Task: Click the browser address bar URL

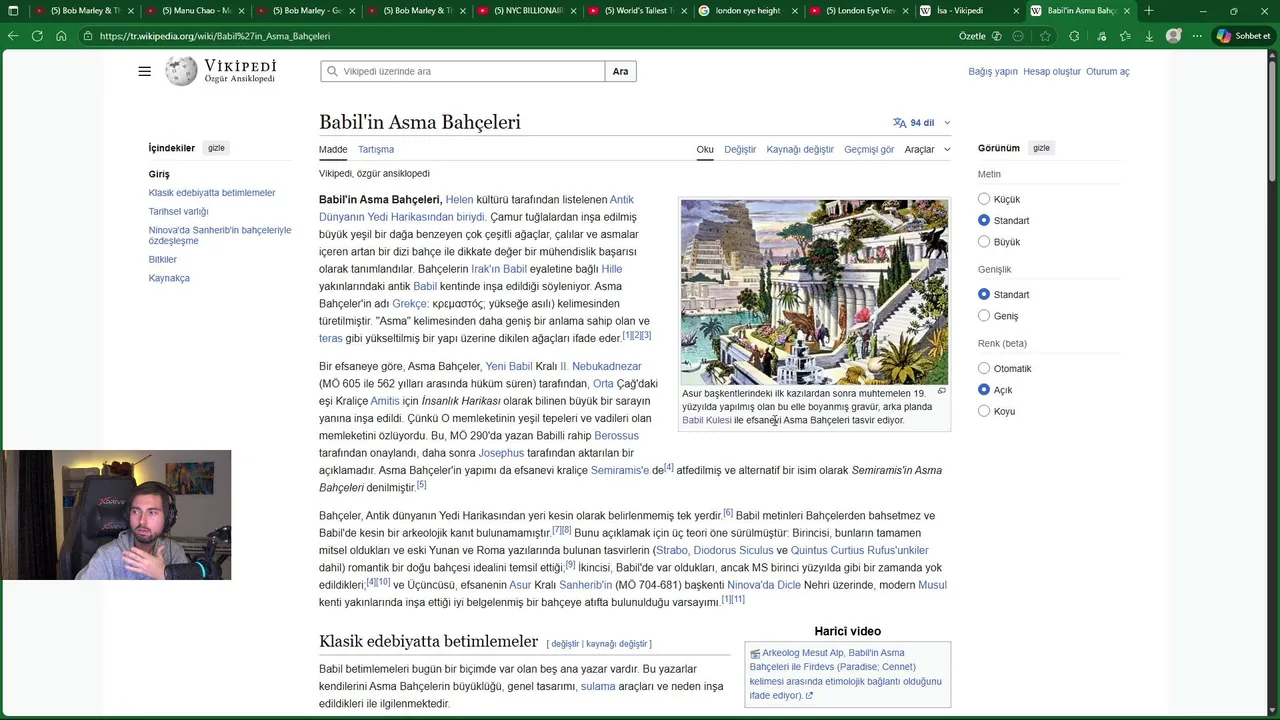Action: [x=215, y=36]
